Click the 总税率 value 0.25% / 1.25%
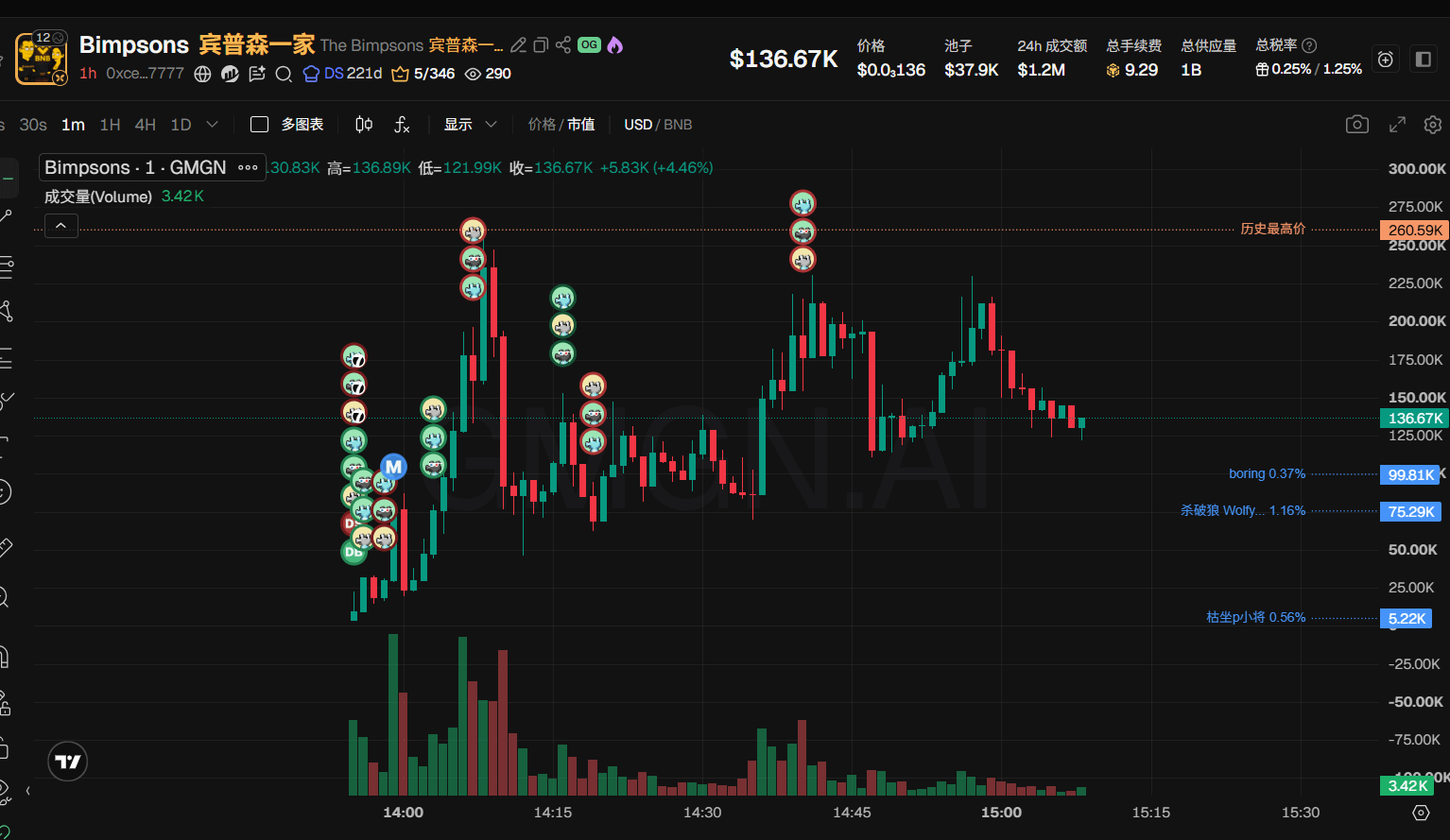The height and width of the screenshot is (840, 1450). pos(1309,69)
